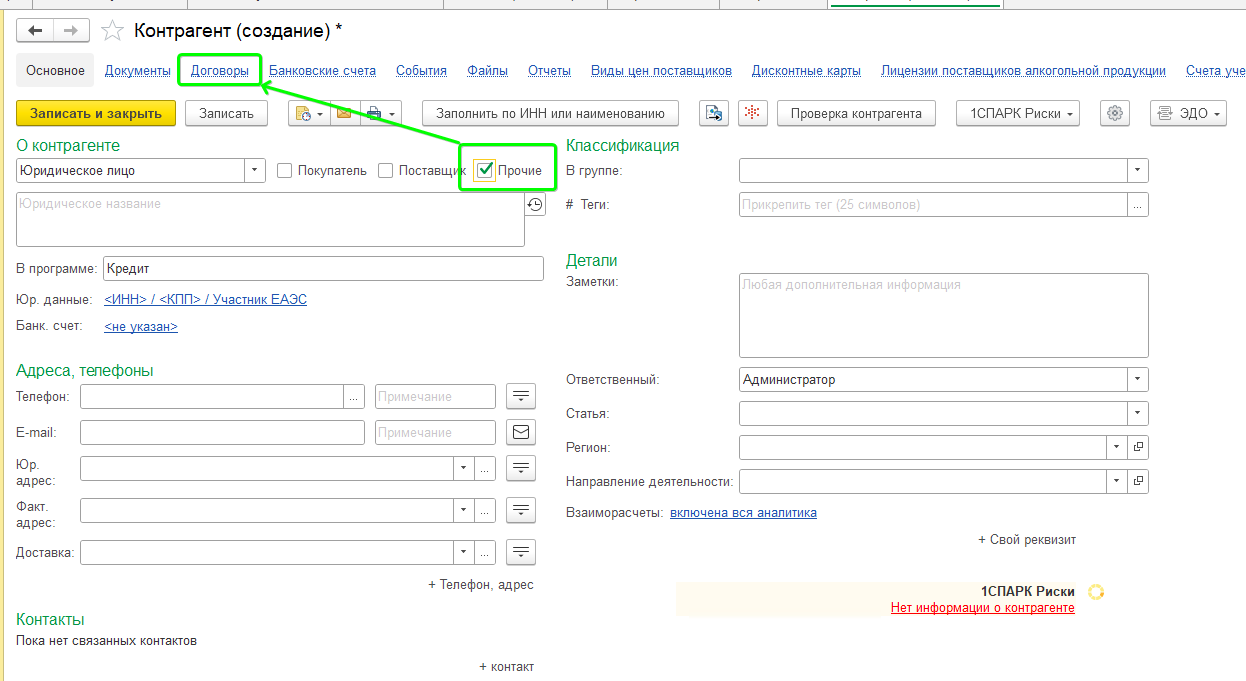Click the Проверка контрагента button

click(x=856, y=113)
